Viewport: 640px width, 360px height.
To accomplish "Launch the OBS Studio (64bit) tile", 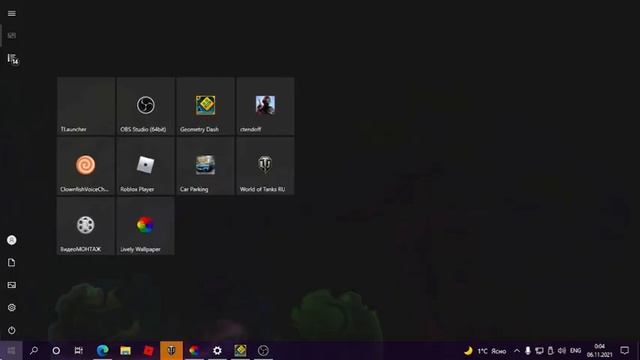I will click(x=146, y=106).
